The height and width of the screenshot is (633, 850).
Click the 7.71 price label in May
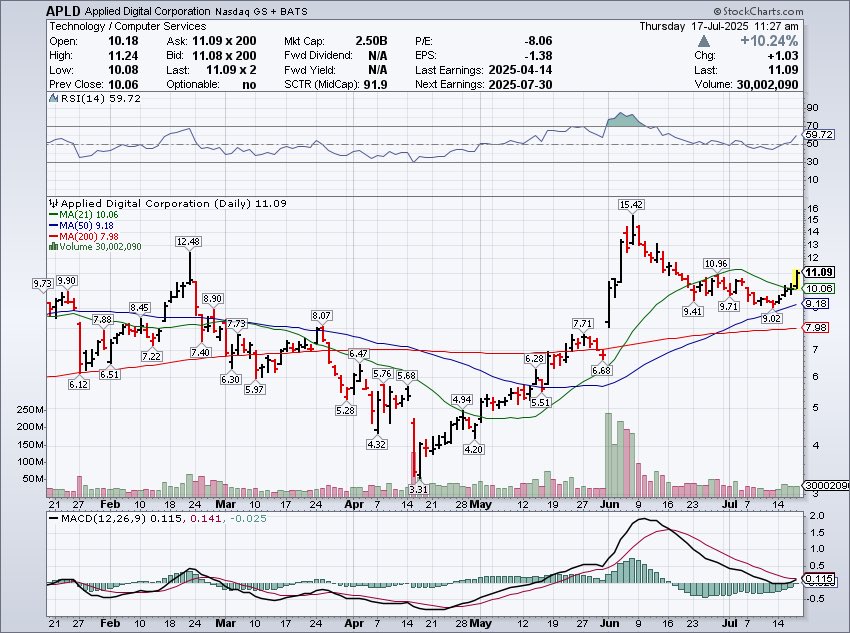tap(582, 324)
